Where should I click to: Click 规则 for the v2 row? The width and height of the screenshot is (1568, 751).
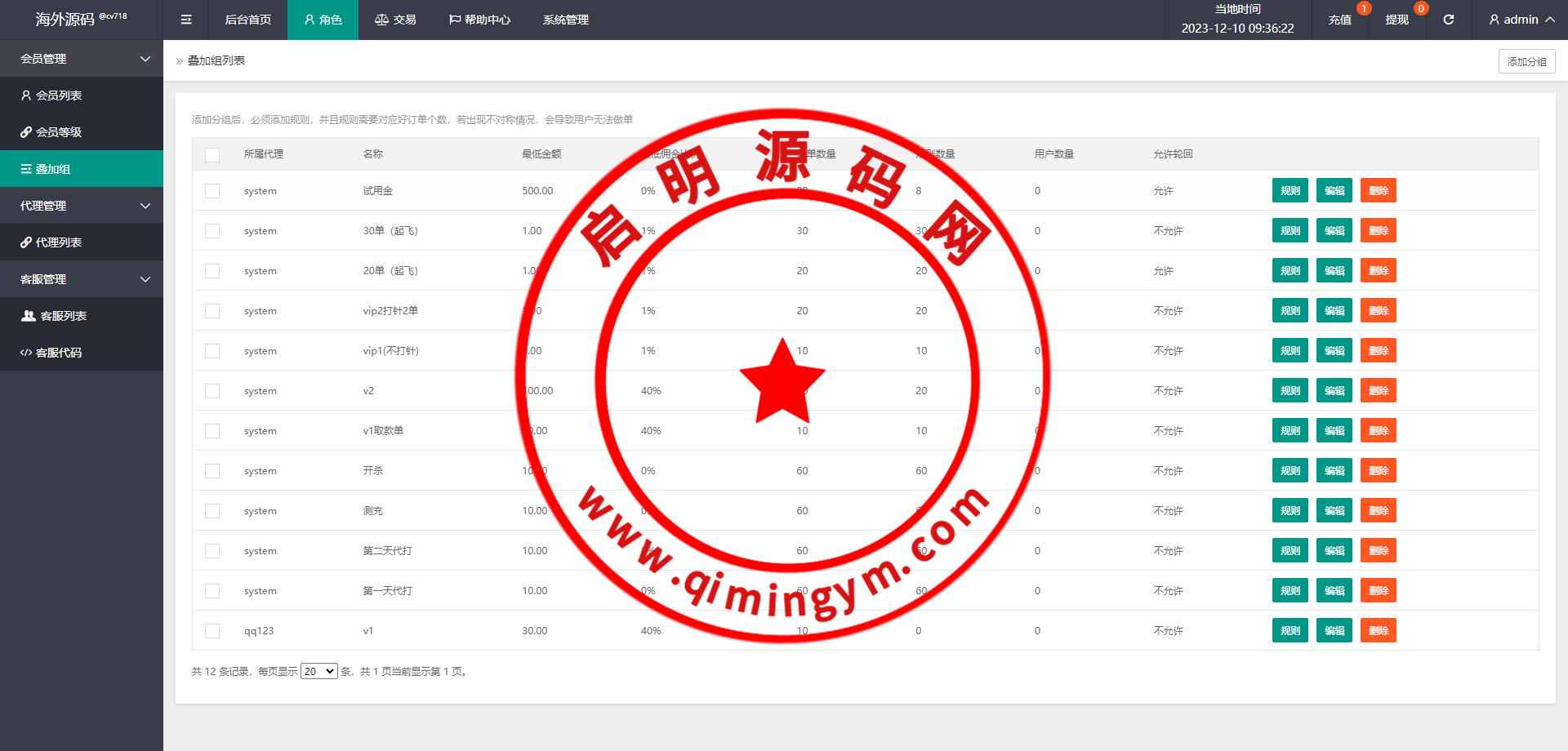(1290, 390)
